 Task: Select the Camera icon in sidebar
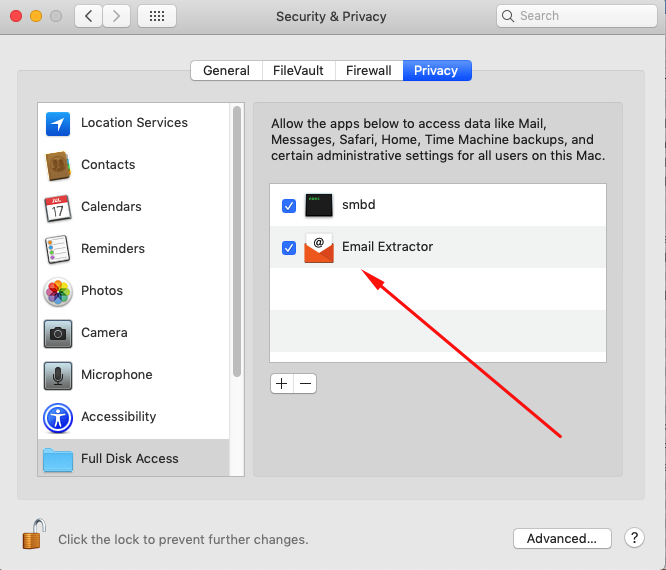(58, 333)
